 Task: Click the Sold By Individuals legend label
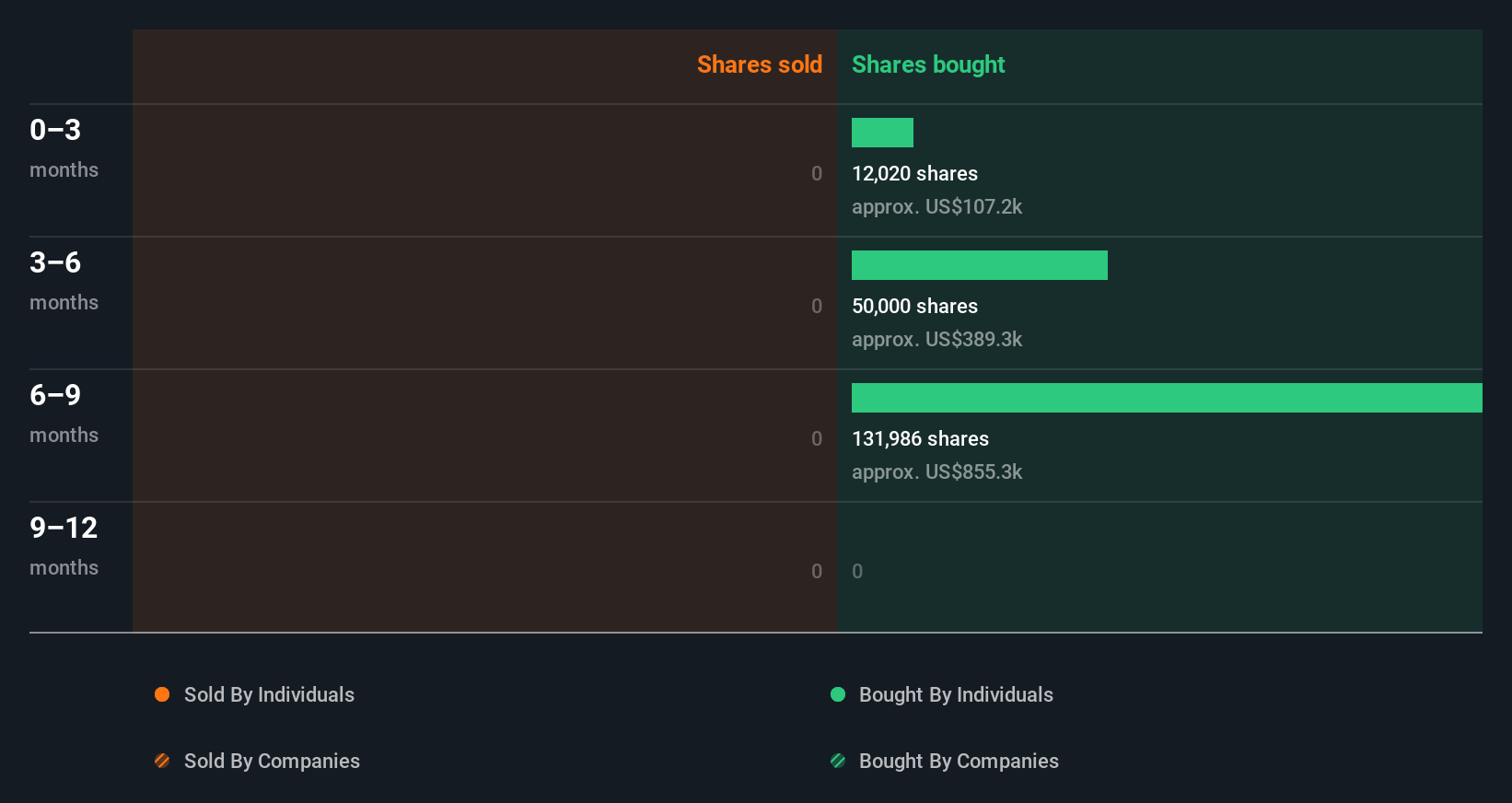(x=269, y=694)
